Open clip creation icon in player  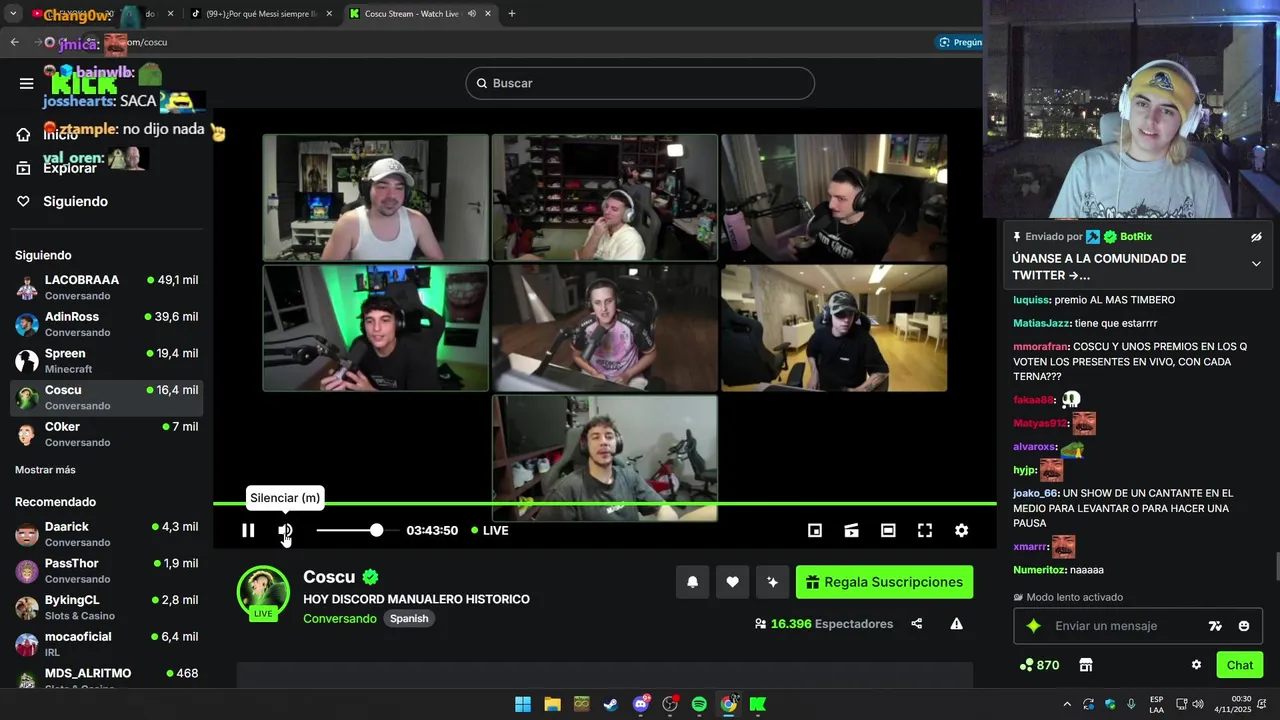(x=851, y=531)
